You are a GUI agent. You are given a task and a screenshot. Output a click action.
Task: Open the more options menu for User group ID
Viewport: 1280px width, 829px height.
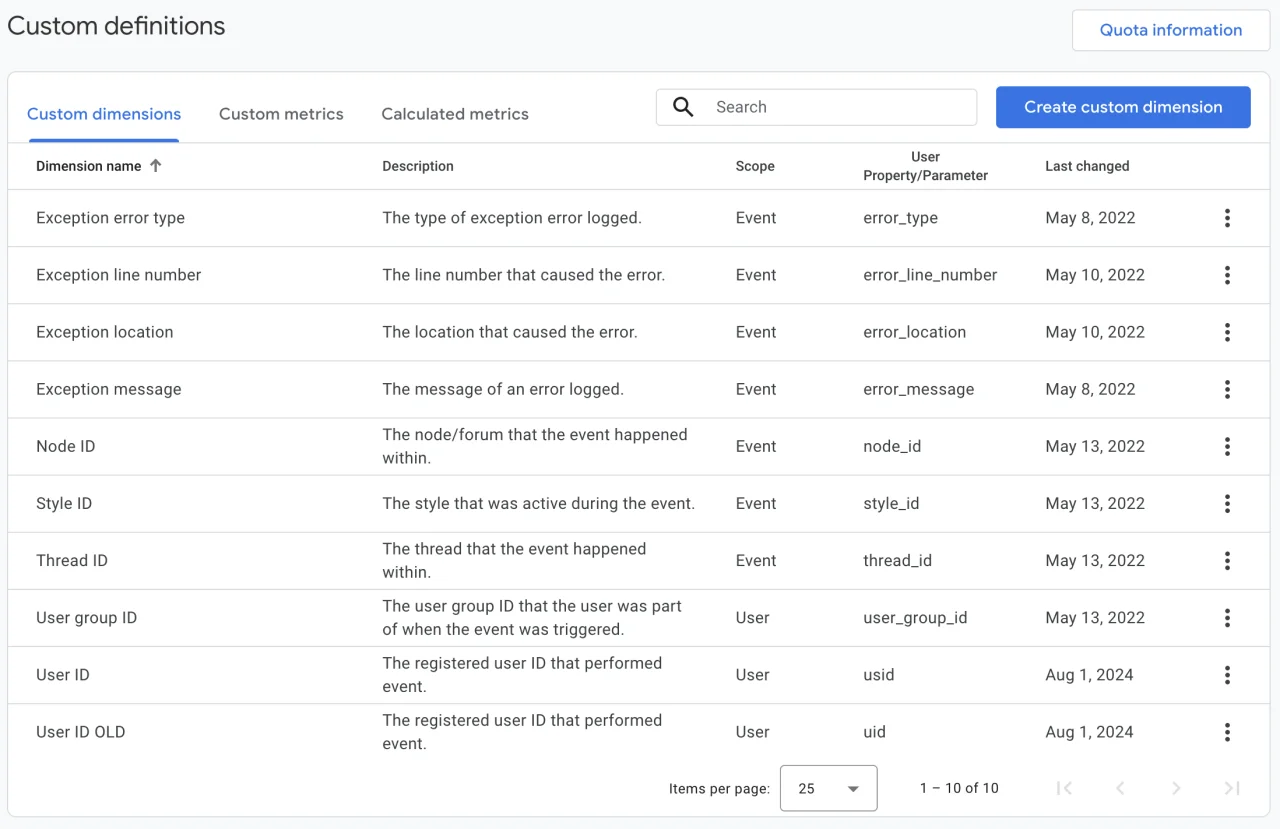coord(1227,617)
